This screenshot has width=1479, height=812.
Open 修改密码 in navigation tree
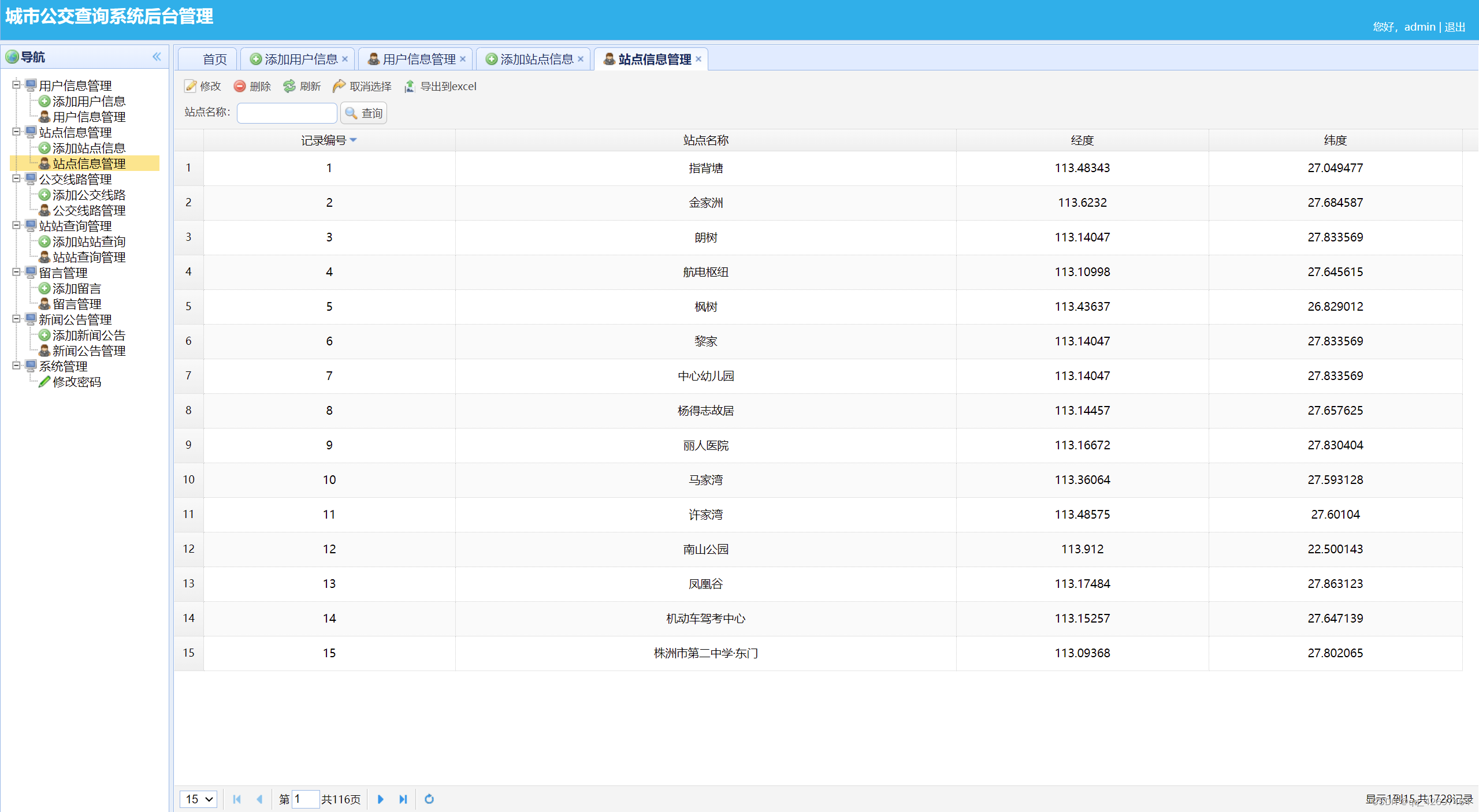click(76, 382)
